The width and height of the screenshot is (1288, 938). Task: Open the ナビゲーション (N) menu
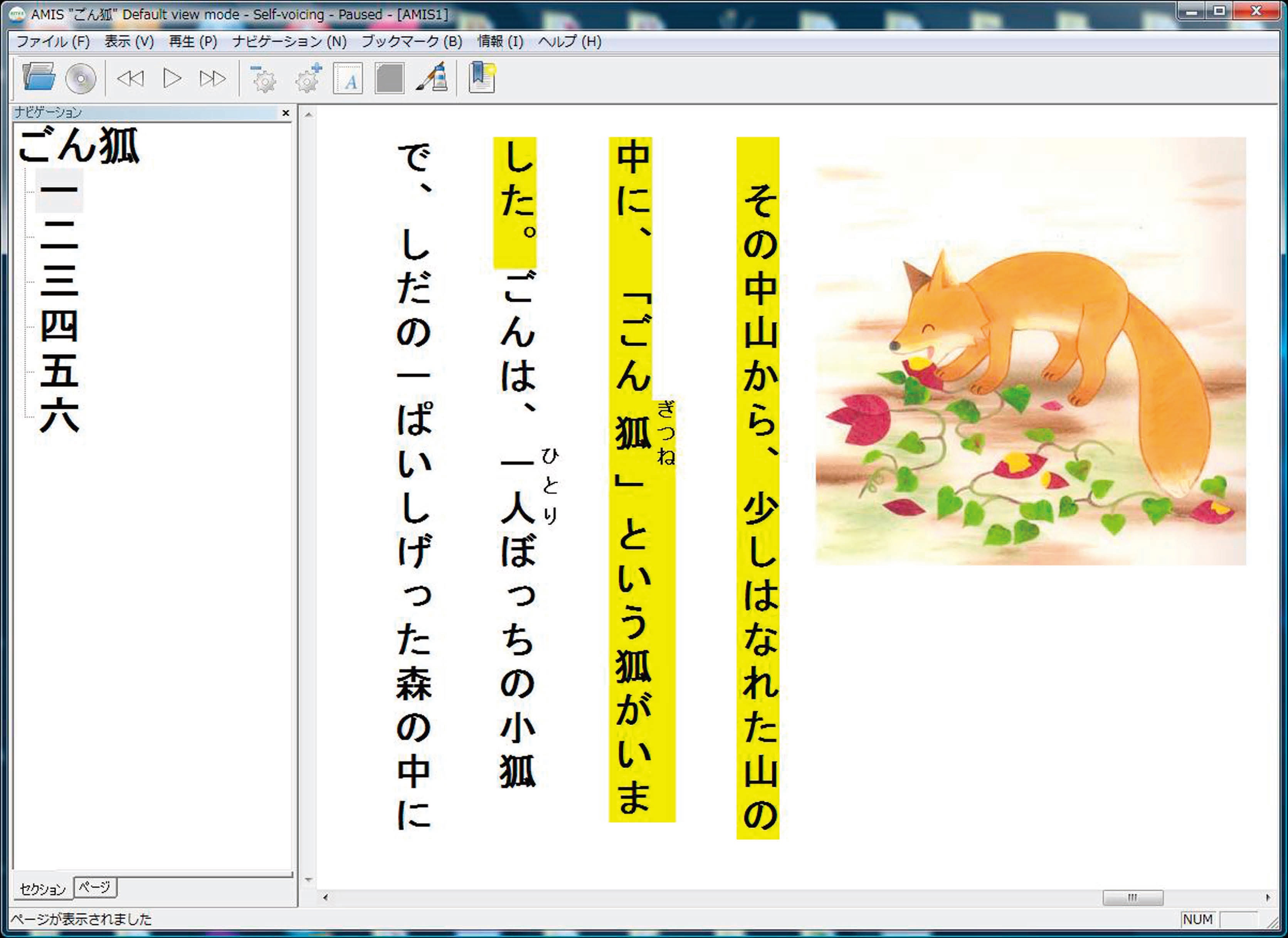click(x=289, y=42)
